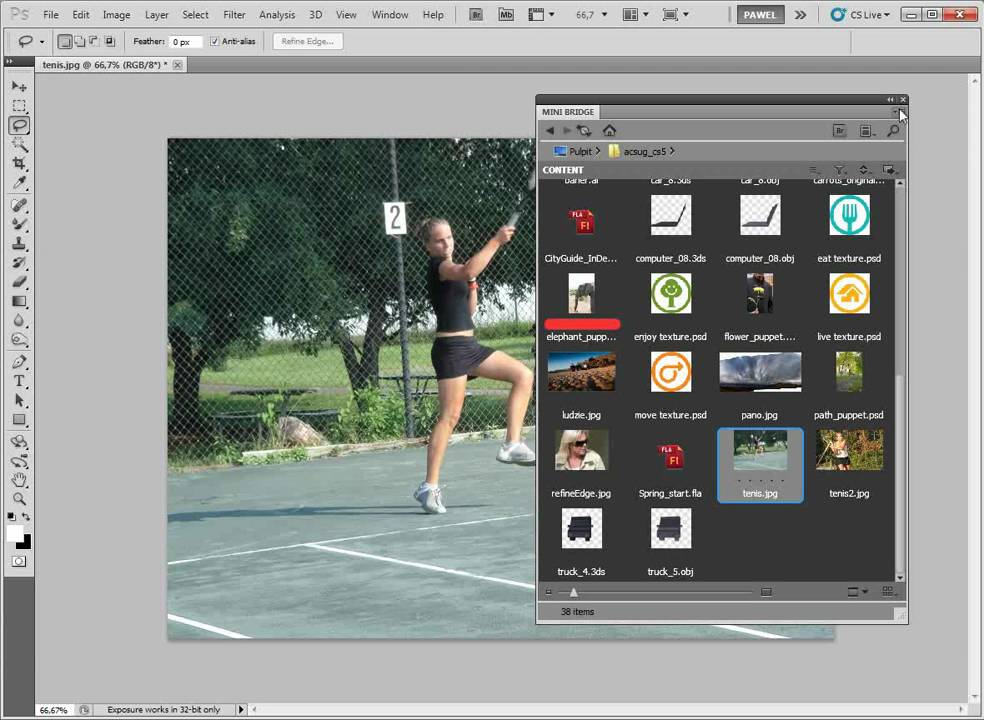Screen dimensions: 984x720
Task: Reset default foreground and background colors
Action: tap(11, 517)
